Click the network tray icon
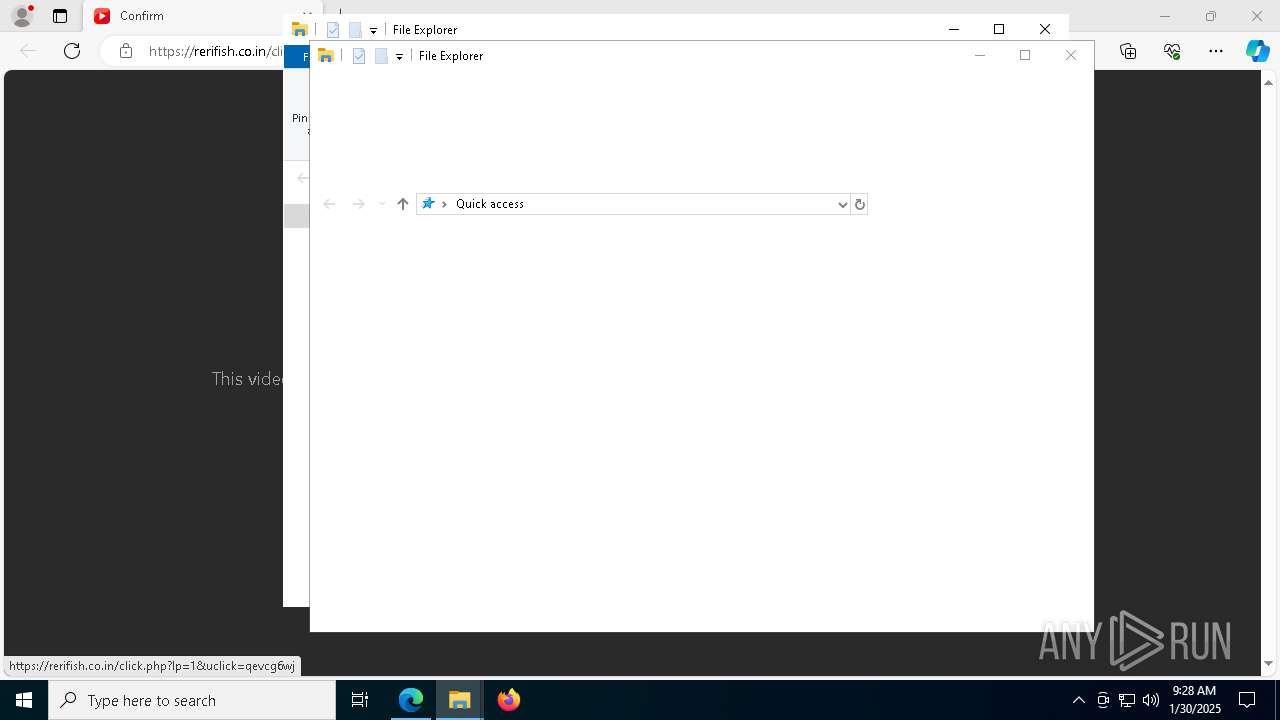Viewport: 1280px width, 720px height. [x=1127, y=700]
